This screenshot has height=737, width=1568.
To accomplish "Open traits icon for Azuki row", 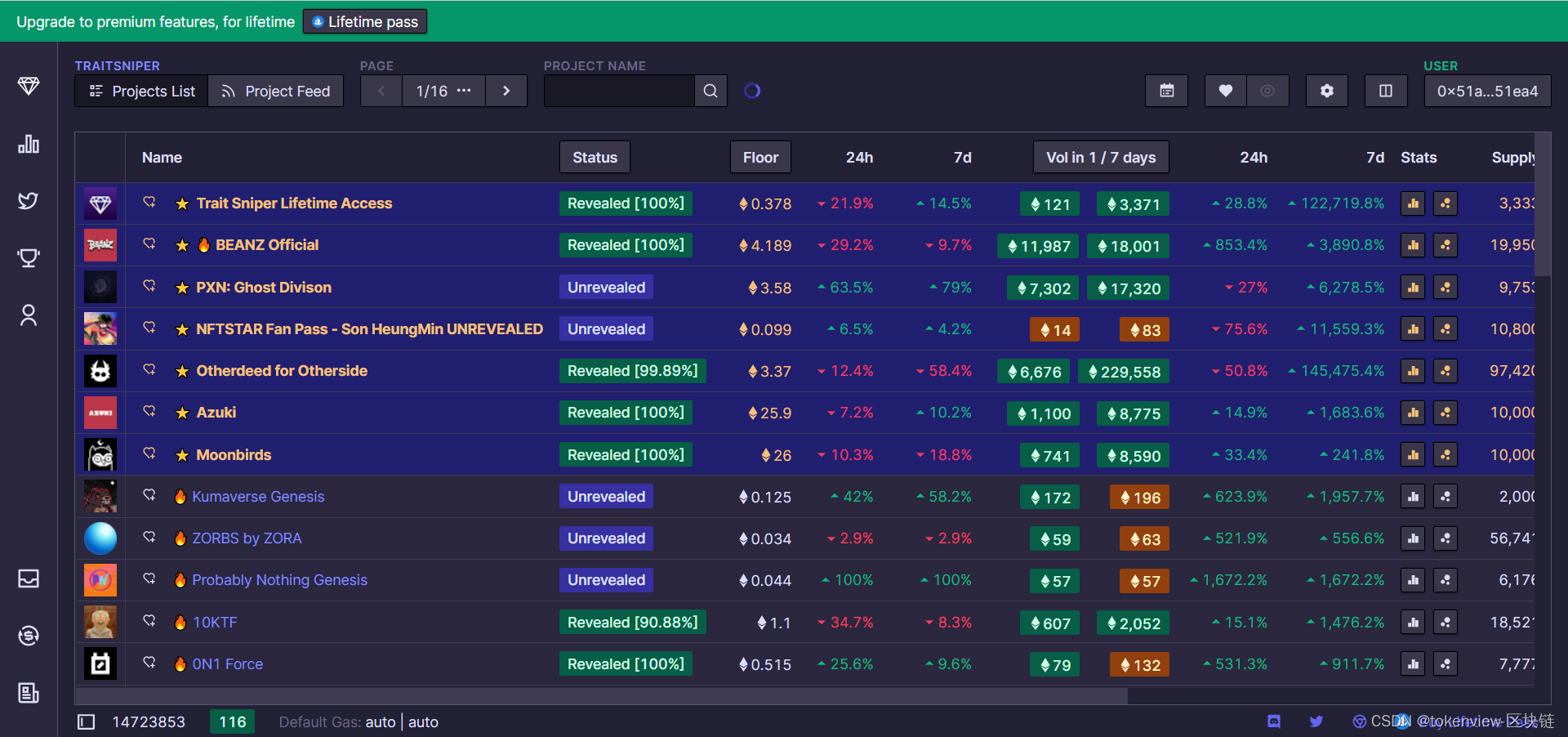I will point(1445,413).
